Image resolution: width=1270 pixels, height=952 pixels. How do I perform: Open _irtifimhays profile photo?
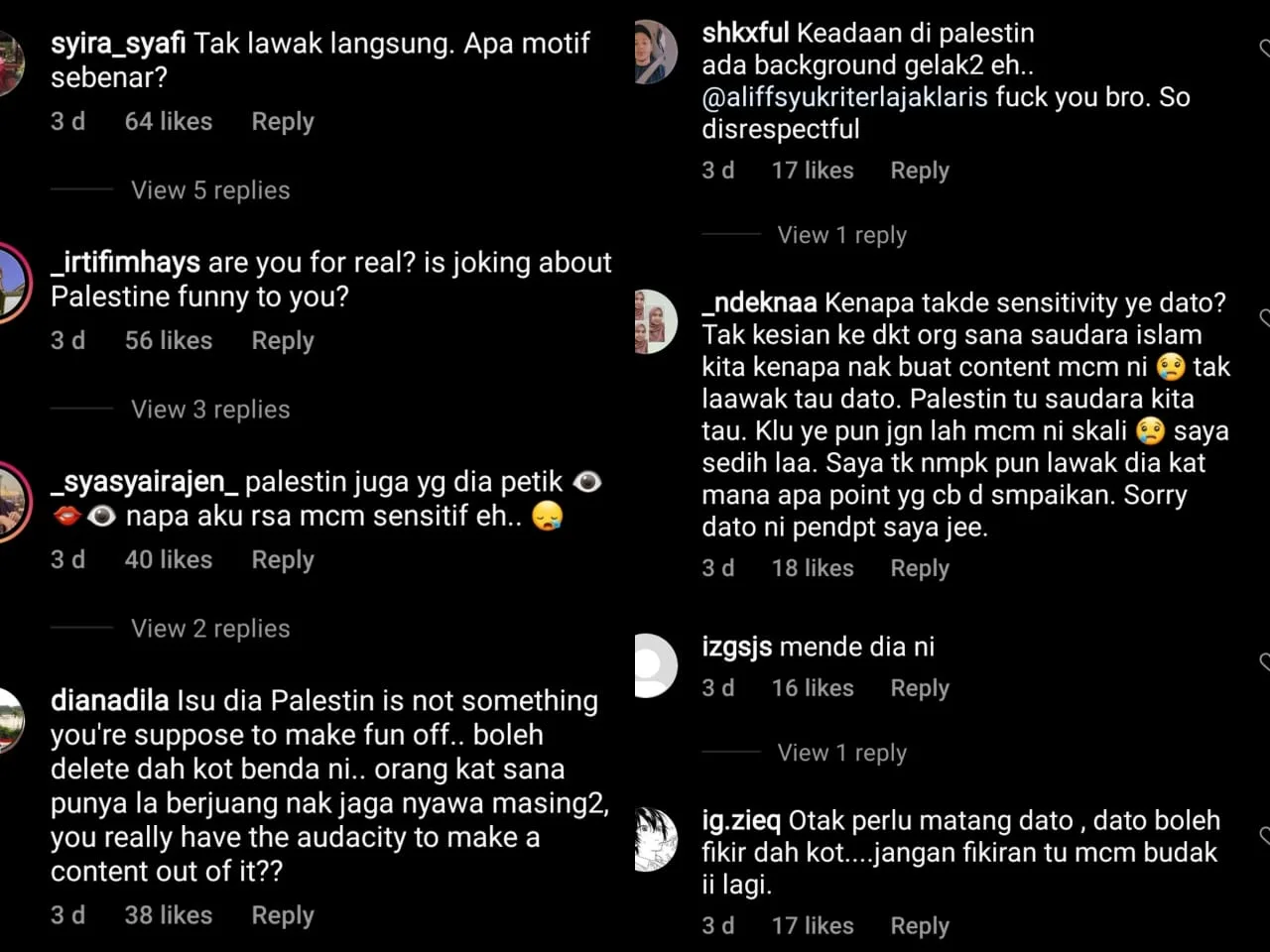tap(12, 282)
